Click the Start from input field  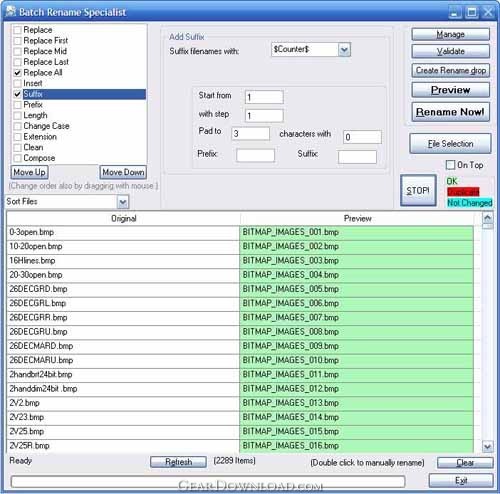[x=264, y=97]
